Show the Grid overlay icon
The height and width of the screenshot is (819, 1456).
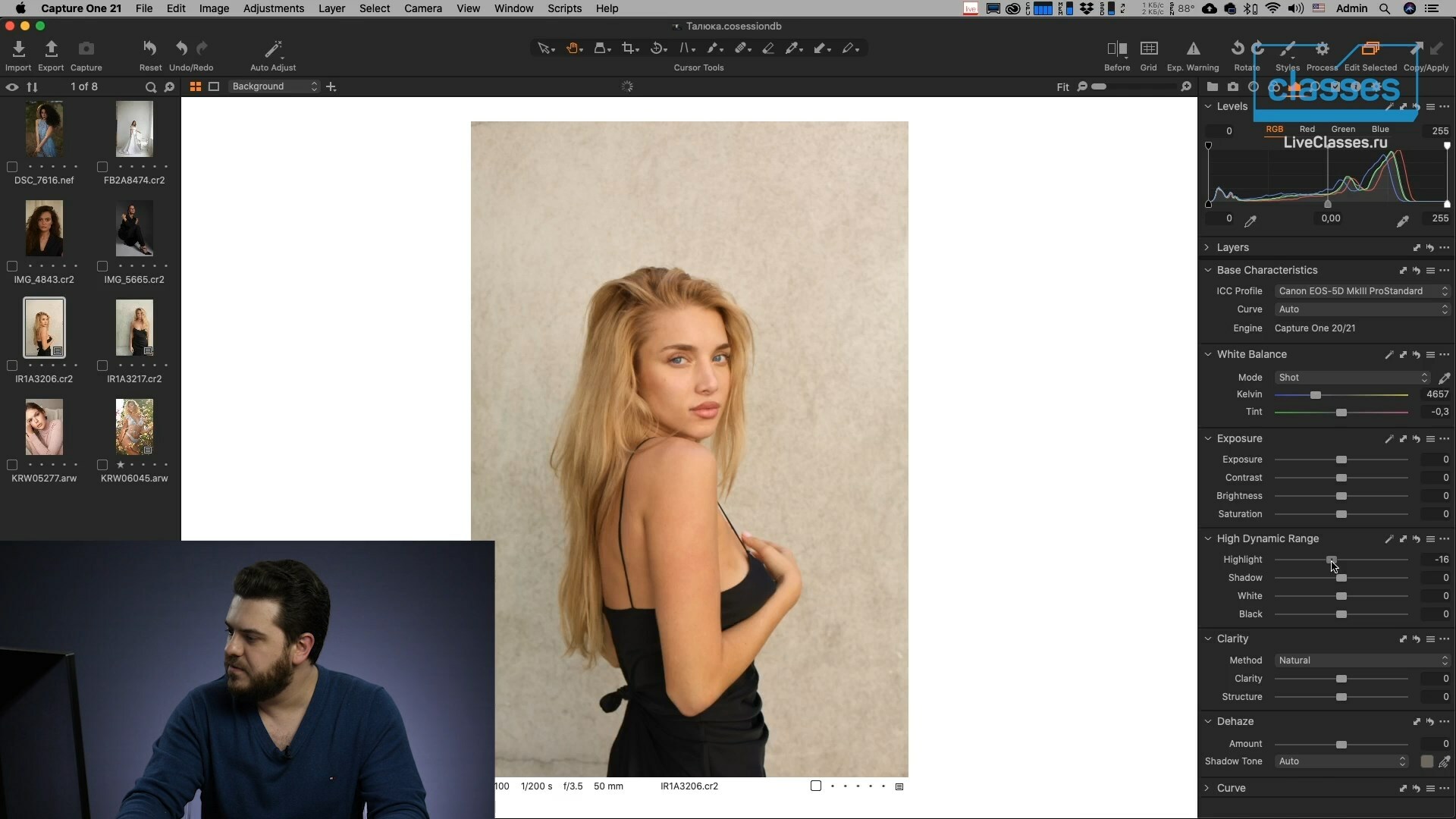pos(1149,49)
